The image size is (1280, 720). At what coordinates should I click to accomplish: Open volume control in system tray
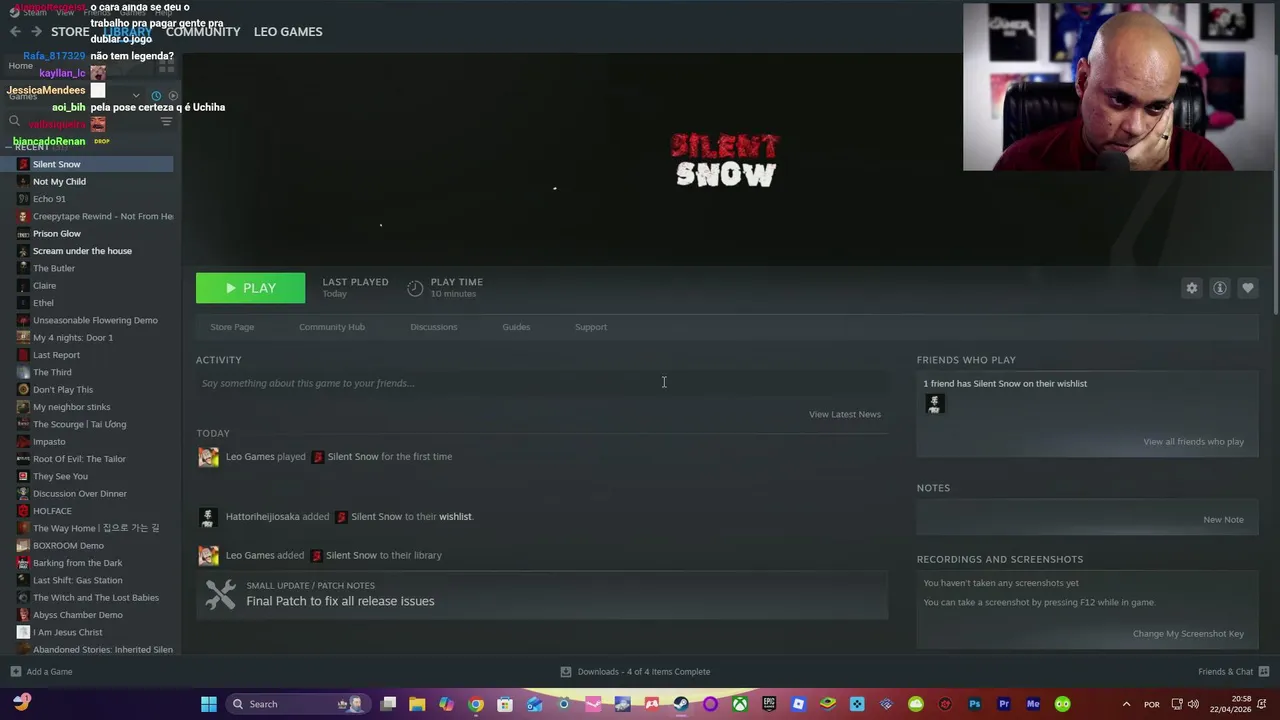(1193, 704)
